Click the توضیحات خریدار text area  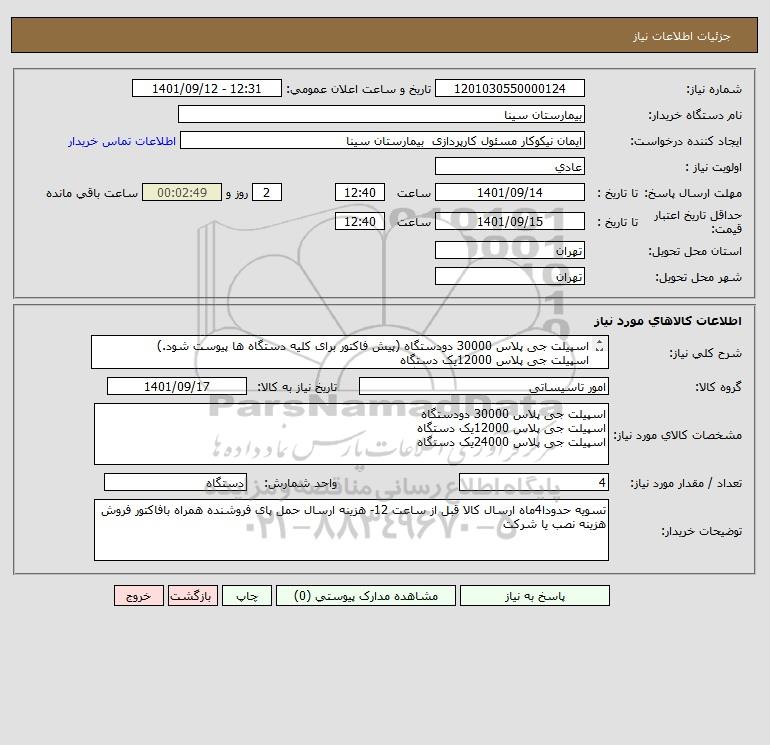351,530
